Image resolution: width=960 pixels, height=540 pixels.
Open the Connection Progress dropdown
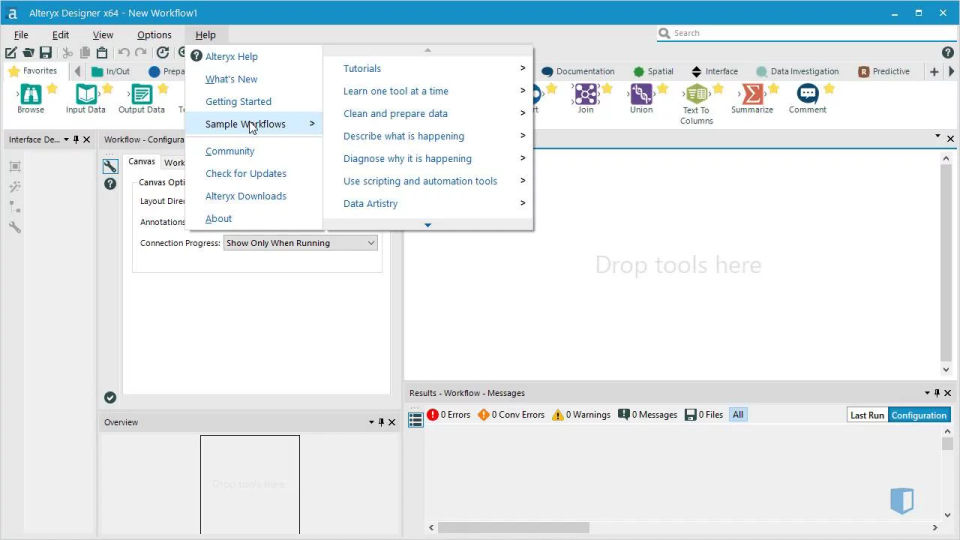click(300, 243)
